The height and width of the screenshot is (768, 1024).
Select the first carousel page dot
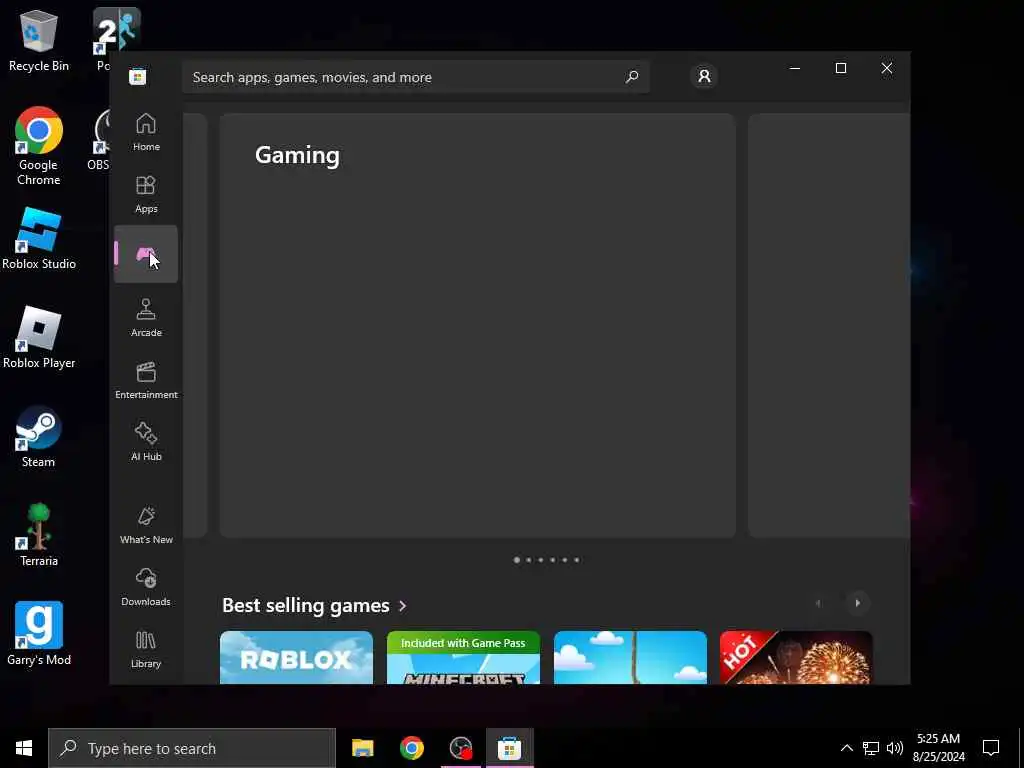517,560
